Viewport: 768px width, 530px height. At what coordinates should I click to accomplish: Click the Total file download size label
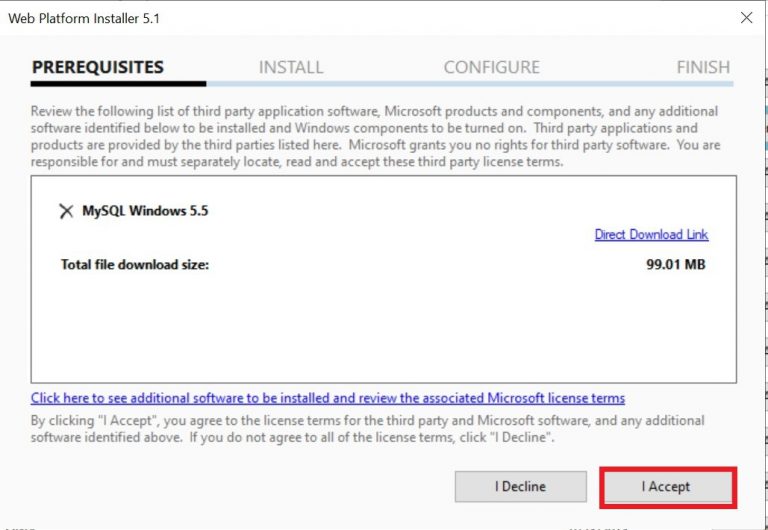[135, 264]
